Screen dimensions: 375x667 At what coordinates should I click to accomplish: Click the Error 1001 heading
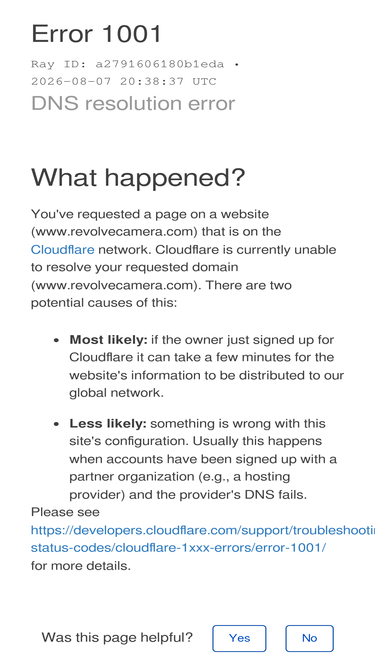tap(97, 34)
